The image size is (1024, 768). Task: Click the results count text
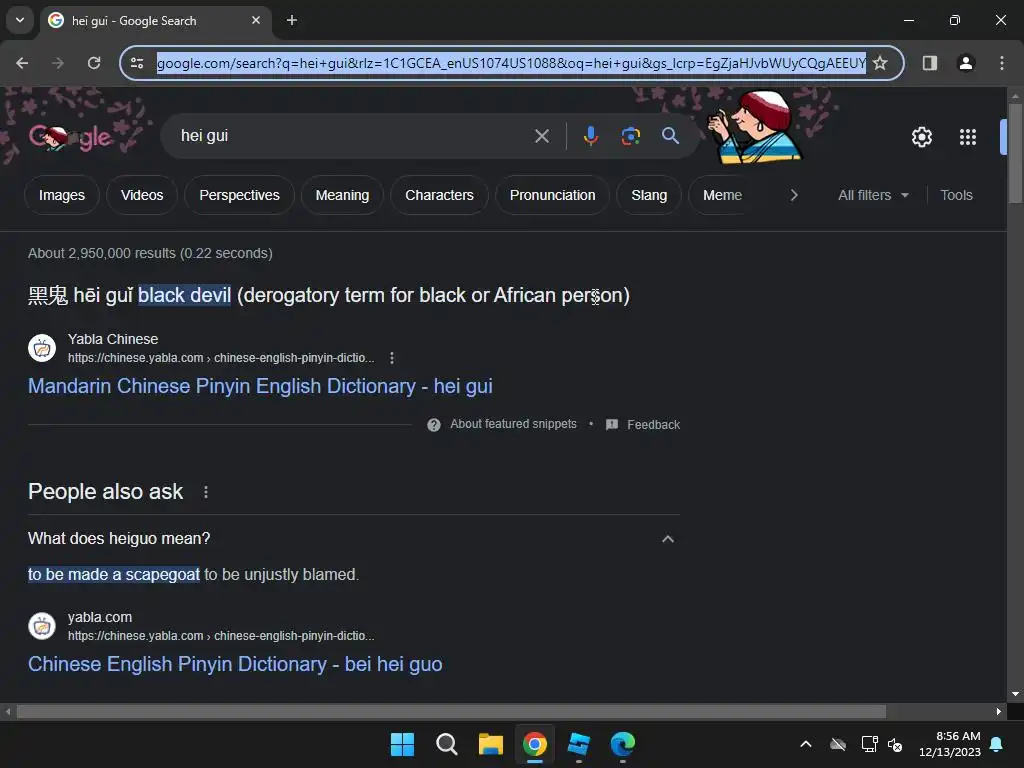coord(150,253)
